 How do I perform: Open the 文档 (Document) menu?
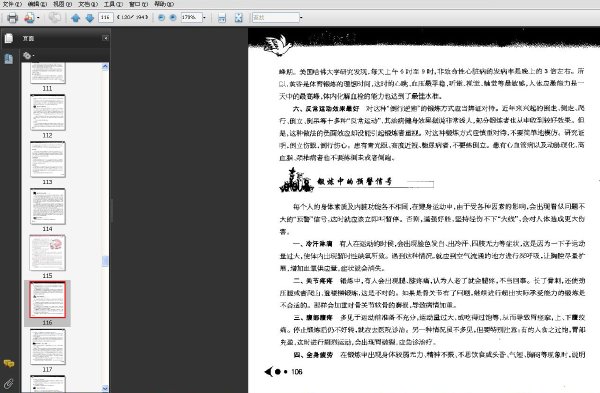tap(88, 4)
